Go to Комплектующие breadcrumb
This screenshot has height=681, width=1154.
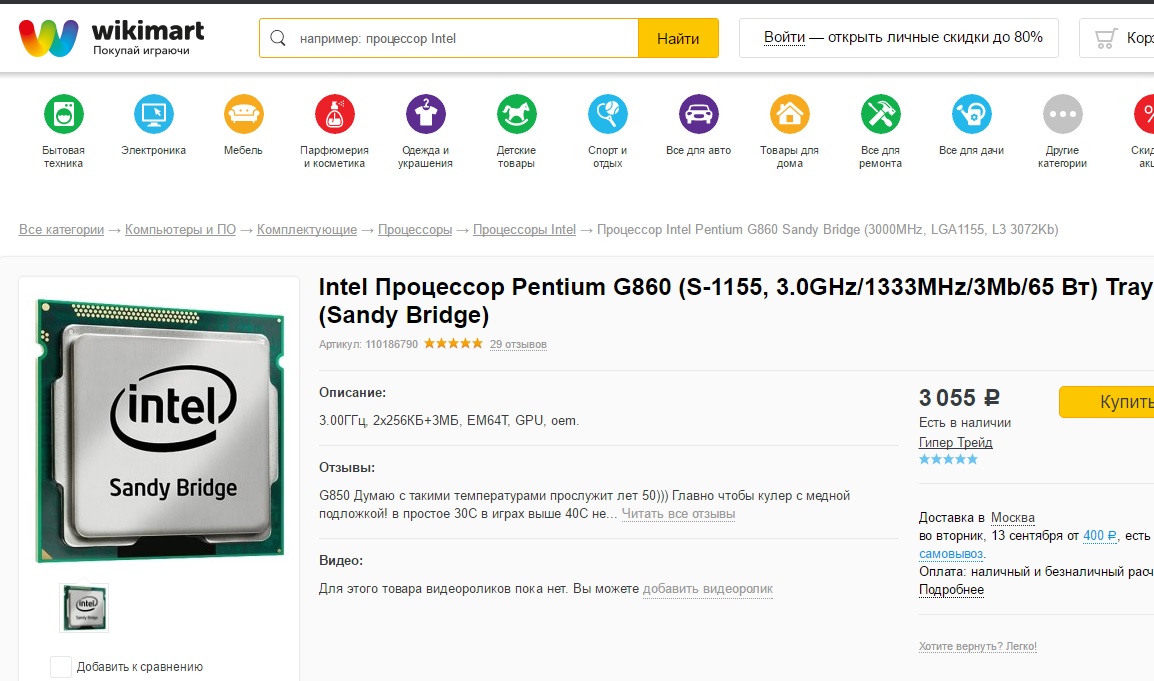[x=307, y=230]
